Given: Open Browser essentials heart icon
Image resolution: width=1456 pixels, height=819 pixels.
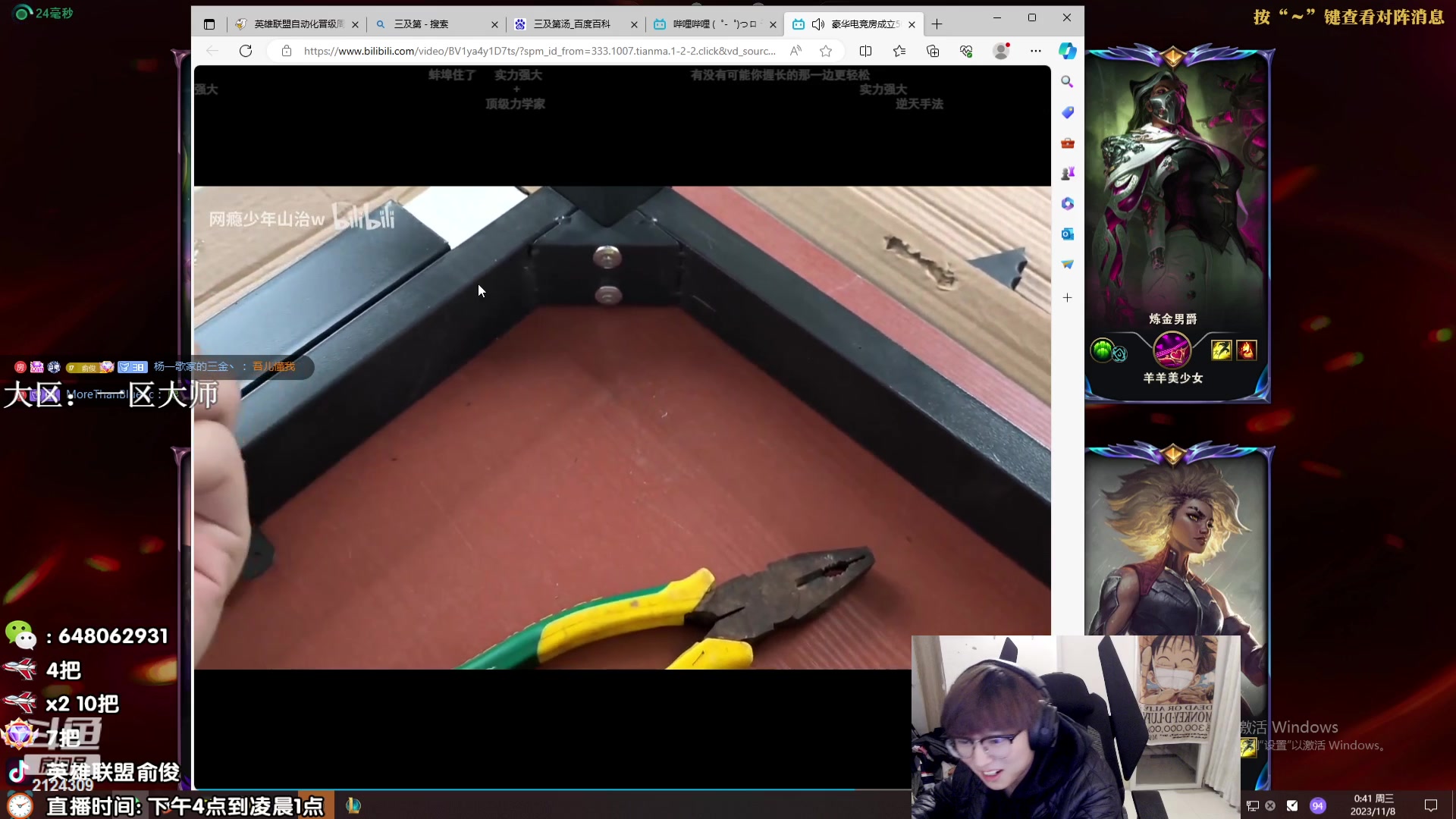Looking at the screenshot, I should (x=966, y=51).
